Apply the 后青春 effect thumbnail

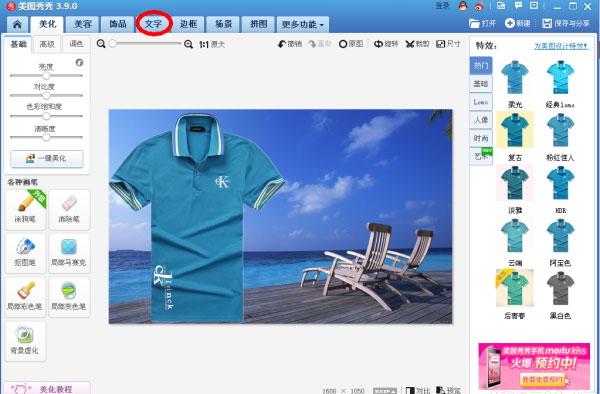click(x=515, y=288)
